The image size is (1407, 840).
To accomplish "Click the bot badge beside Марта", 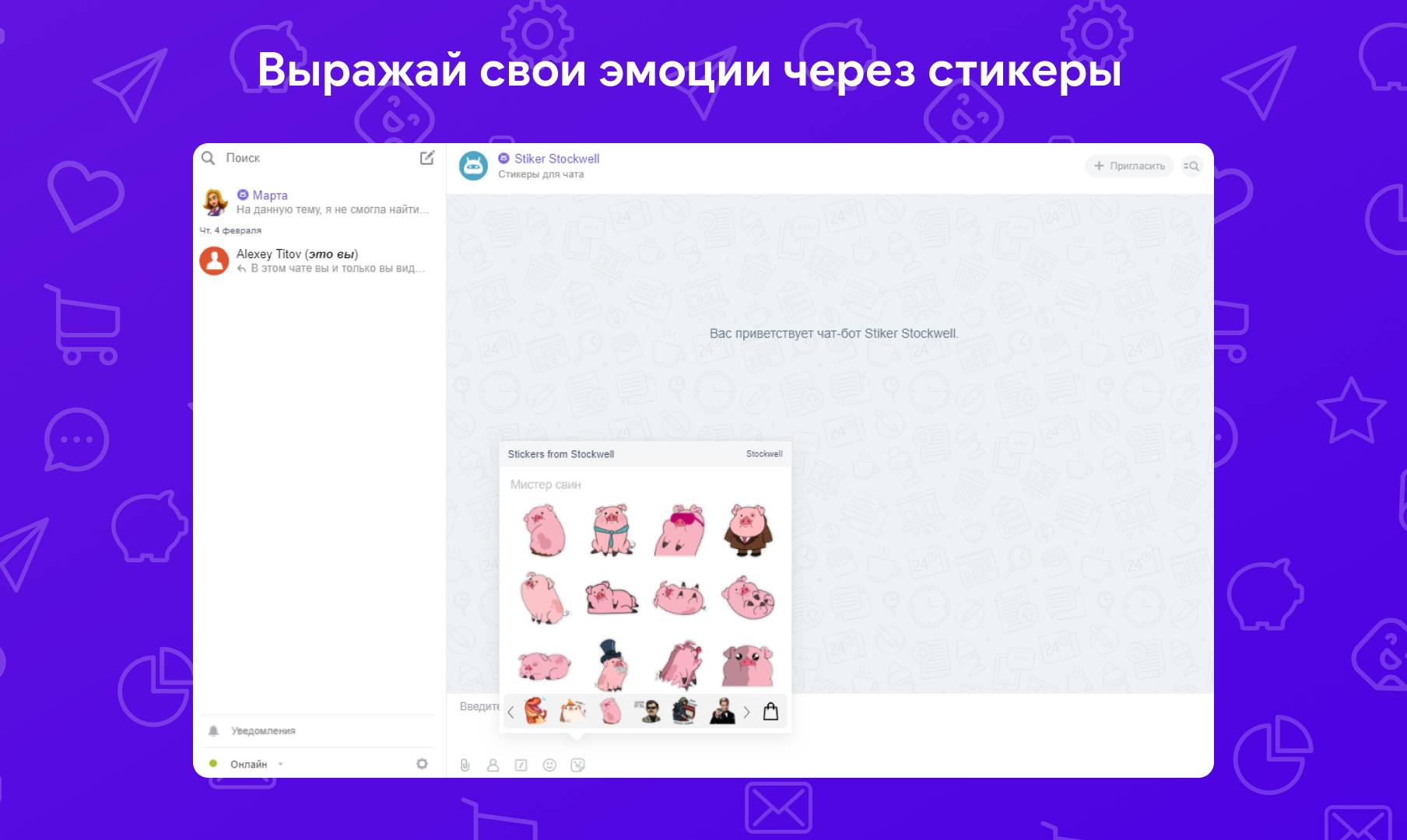I will click(x=243, y=195).
